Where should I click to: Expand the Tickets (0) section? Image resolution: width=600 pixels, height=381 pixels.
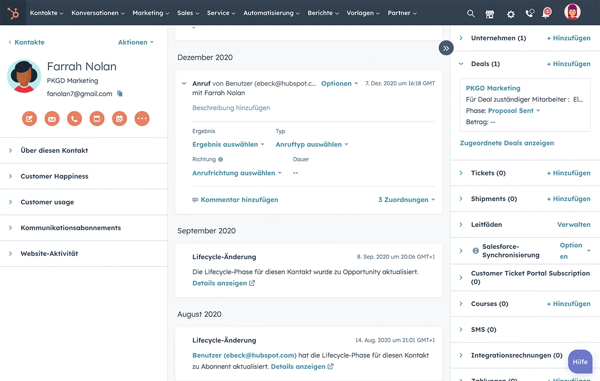(461, 173)
